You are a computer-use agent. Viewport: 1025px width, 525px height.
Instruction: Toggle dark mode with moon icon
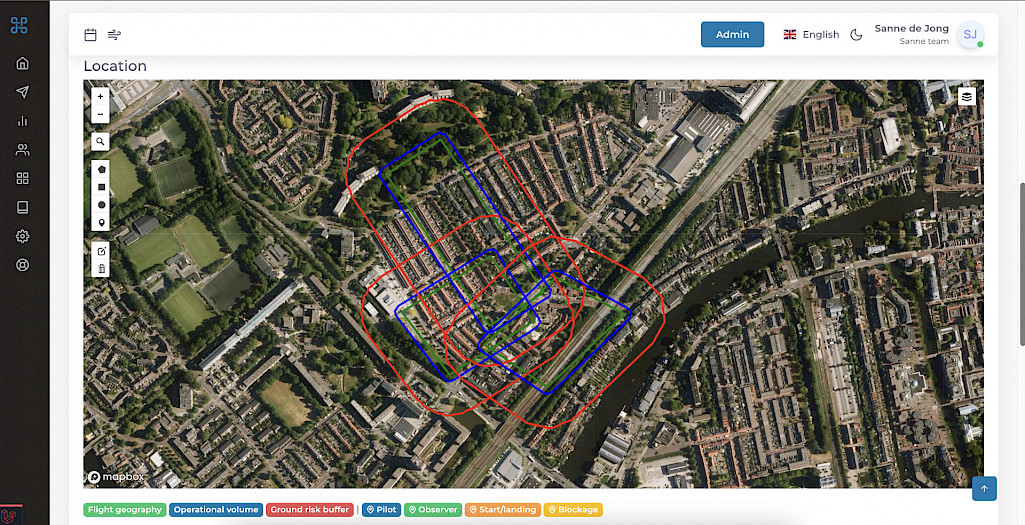click(x=856, y=35)
